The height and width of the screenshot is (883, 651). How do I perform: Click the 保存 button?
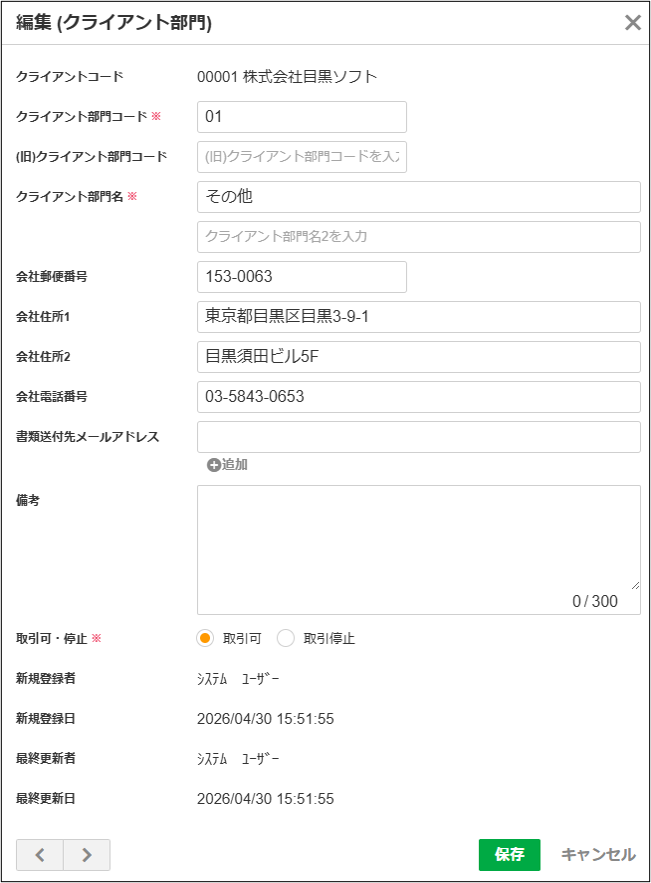click(510, 855)
